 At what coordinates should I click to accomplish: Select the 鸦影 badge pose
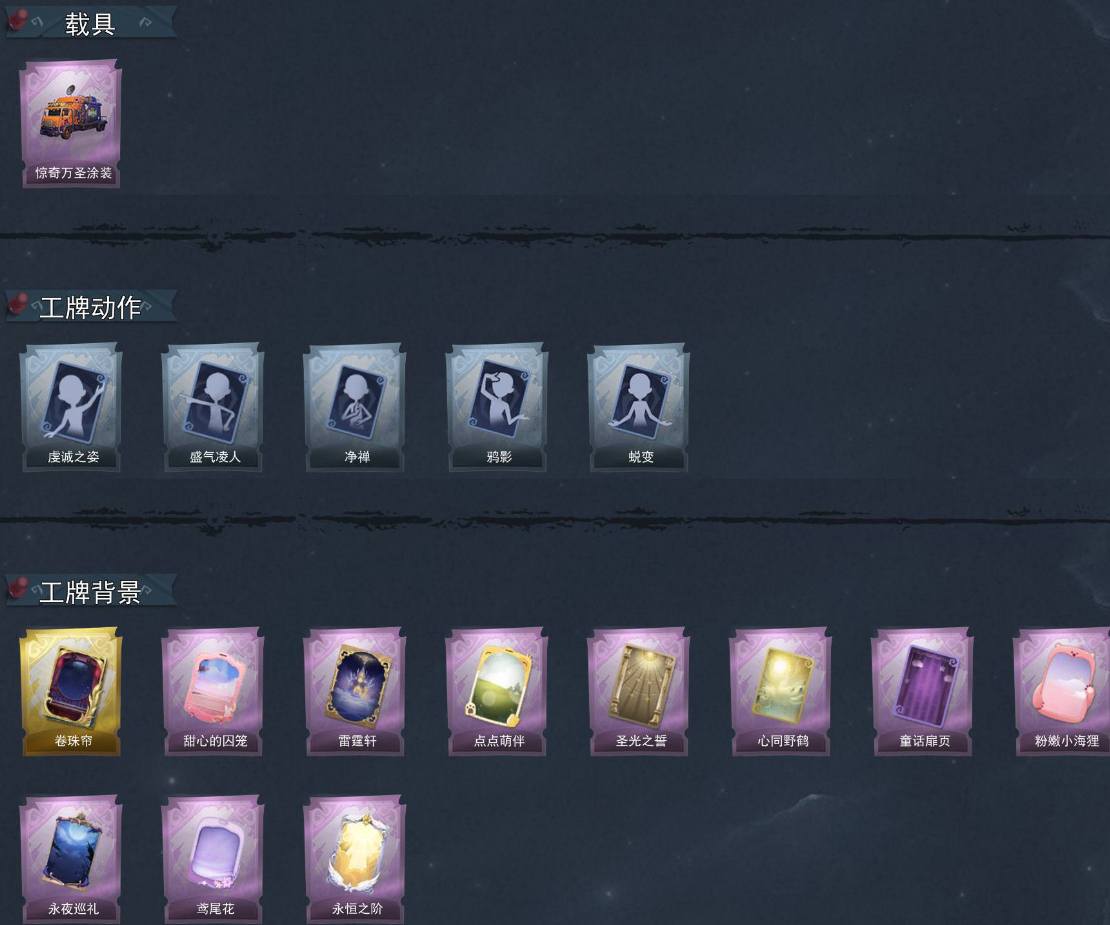point(497,408)
